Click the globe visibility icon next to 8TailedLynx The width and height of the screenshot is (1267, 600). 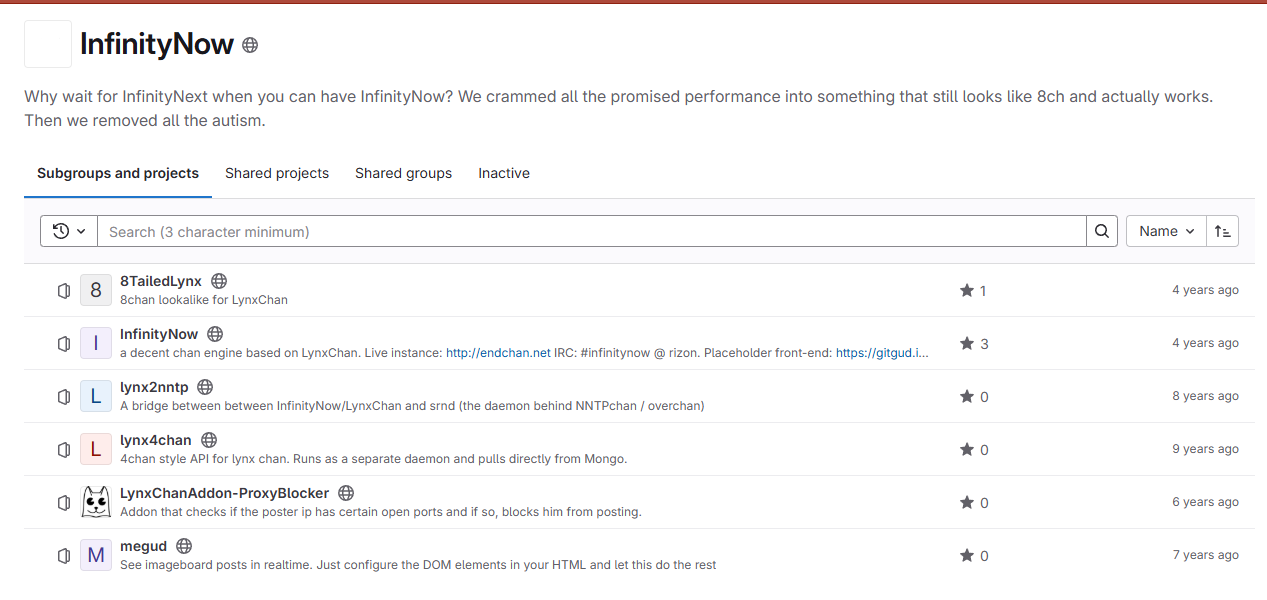click(x=219, y=281)
